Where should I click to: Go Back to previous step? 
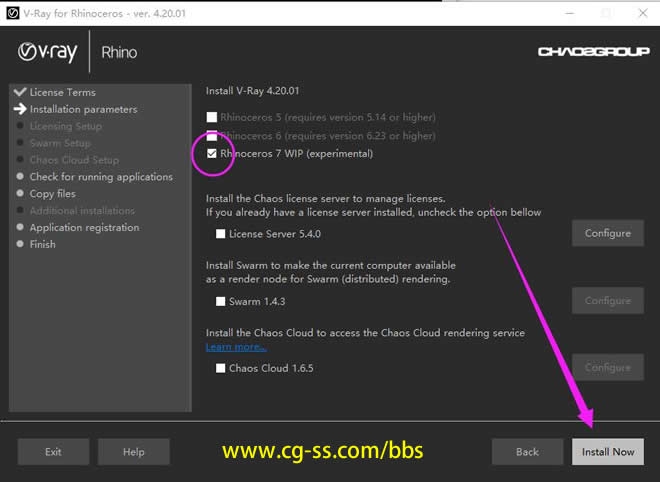527,451
